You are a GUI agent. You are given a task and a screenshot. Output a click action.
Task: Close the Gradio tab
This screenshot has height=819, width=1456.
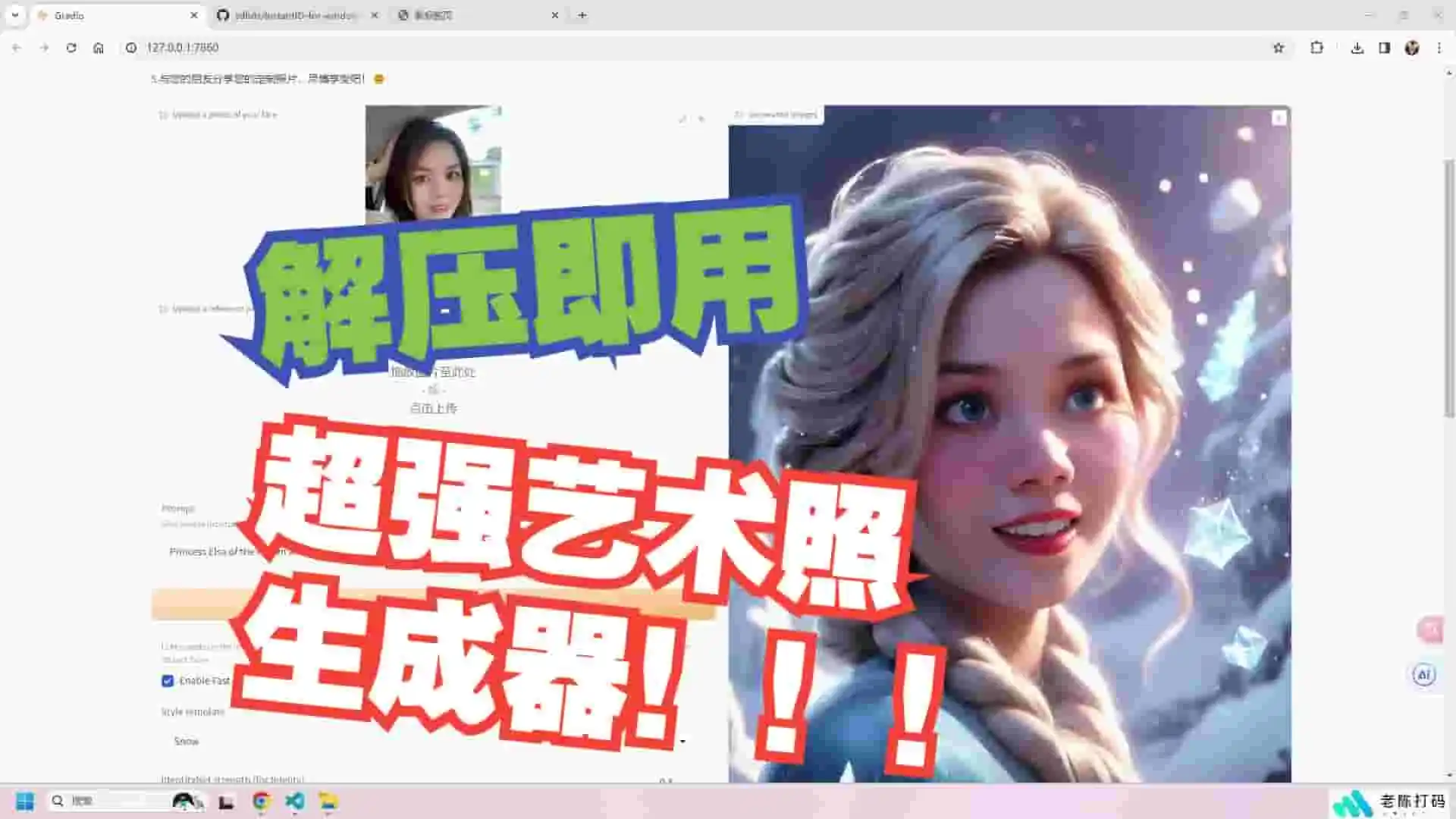click(x=194, y=15)
